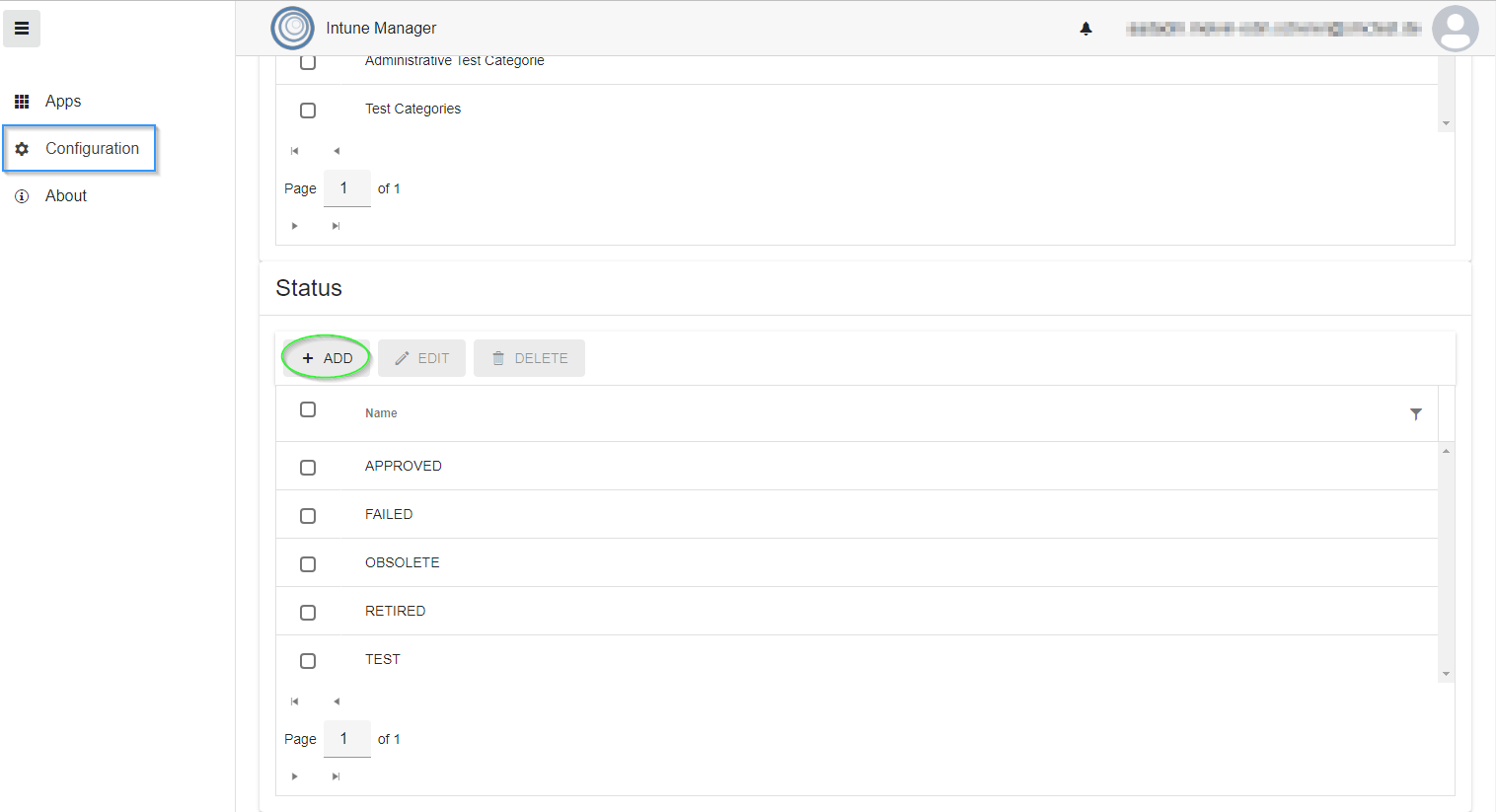The image size is (1496, 812).
Task: Click the Status section heading
Action: (x=309, y=288)
